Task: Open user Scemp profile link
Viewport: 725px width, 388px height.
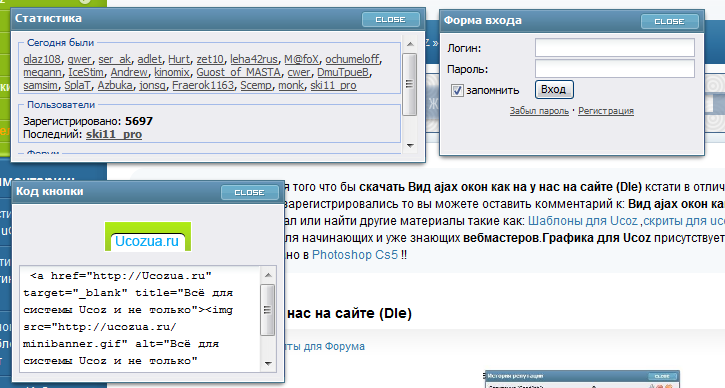Action: pos(256,85)
